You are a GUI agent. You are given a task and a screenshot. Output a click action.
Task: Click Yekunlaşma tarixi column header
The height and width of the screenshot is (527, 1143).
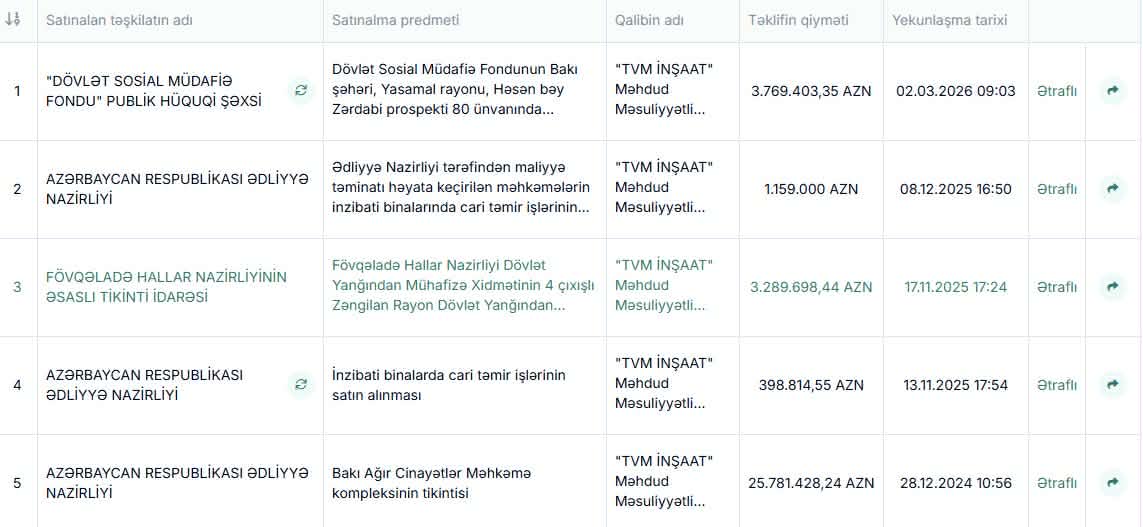click(x=948, y=20)
